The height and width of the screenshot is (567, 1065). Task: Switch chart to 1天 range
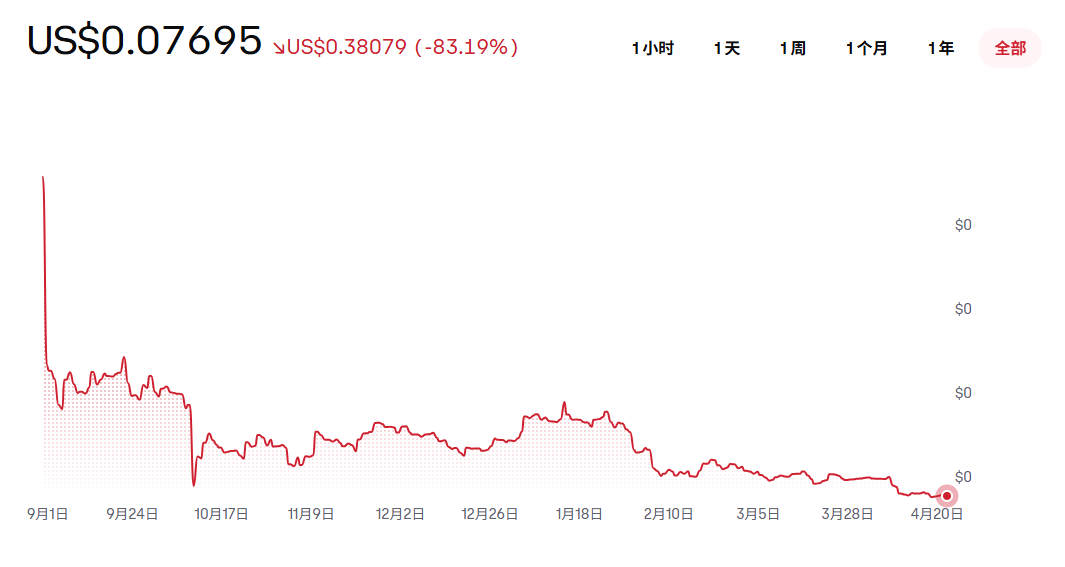tap(727, 48)
